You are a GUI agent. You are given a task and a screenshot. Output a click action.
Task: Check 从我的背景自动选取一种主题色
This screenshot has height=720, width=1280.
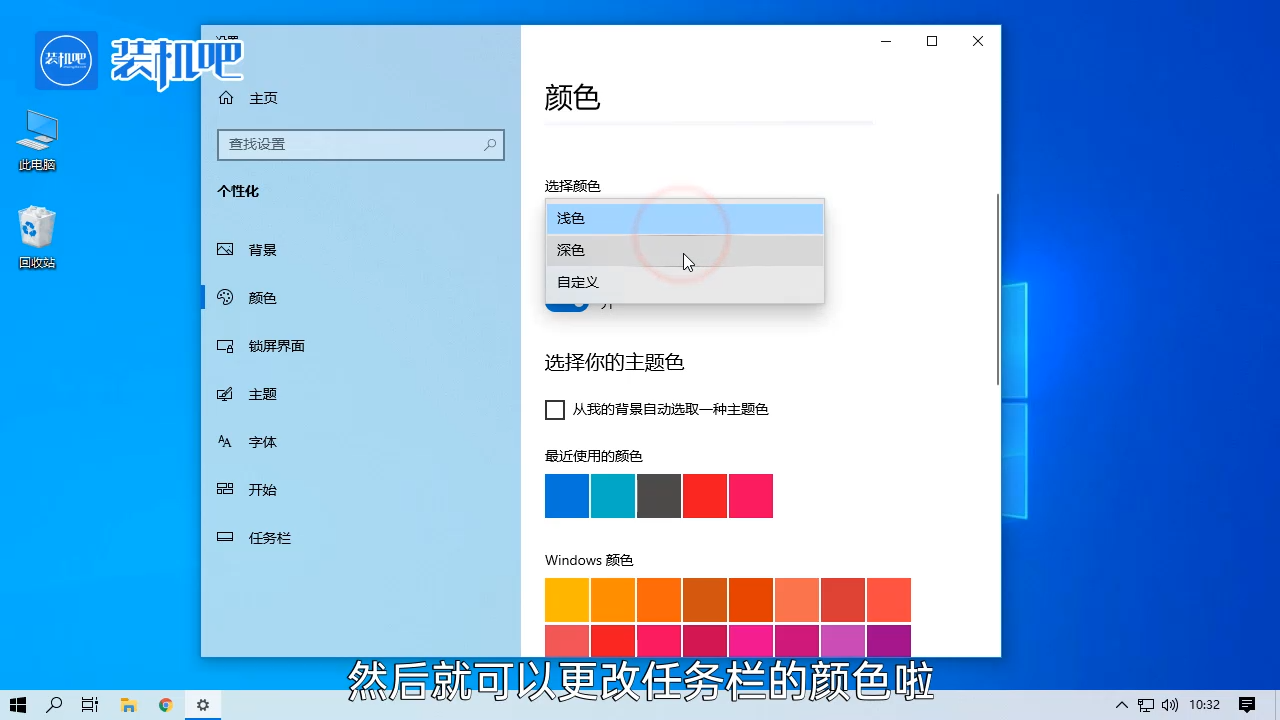point(555,409)
